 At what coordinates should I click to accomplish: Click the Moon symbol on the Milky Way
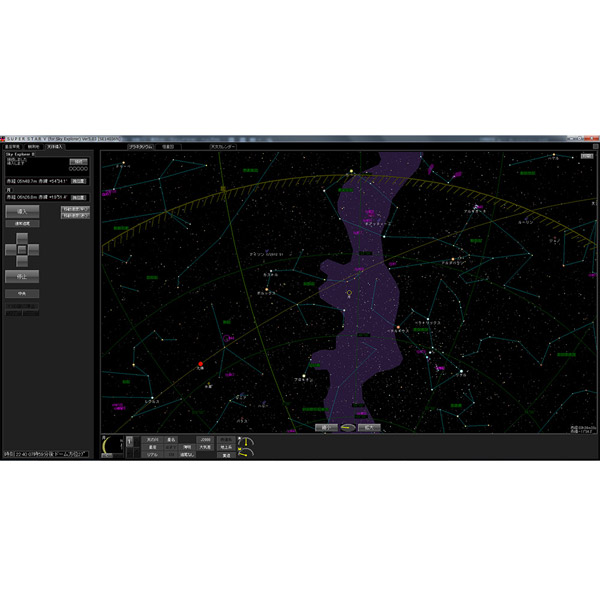click(349, 293)
